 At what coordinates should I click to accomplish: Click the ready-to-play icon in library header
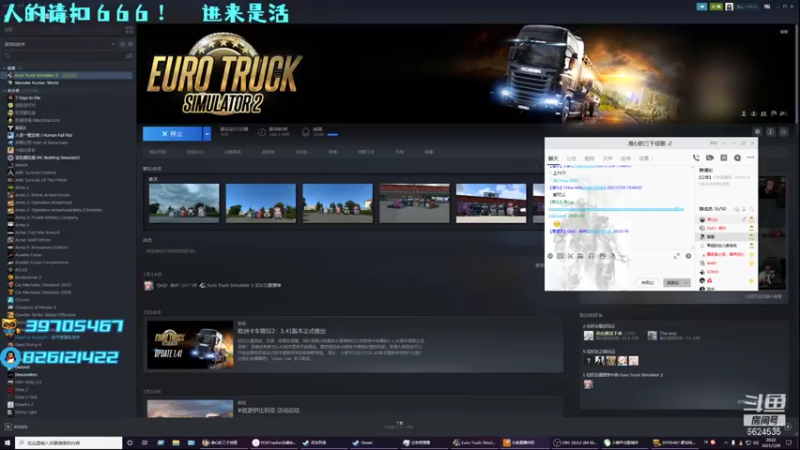(x=130, y=44)
